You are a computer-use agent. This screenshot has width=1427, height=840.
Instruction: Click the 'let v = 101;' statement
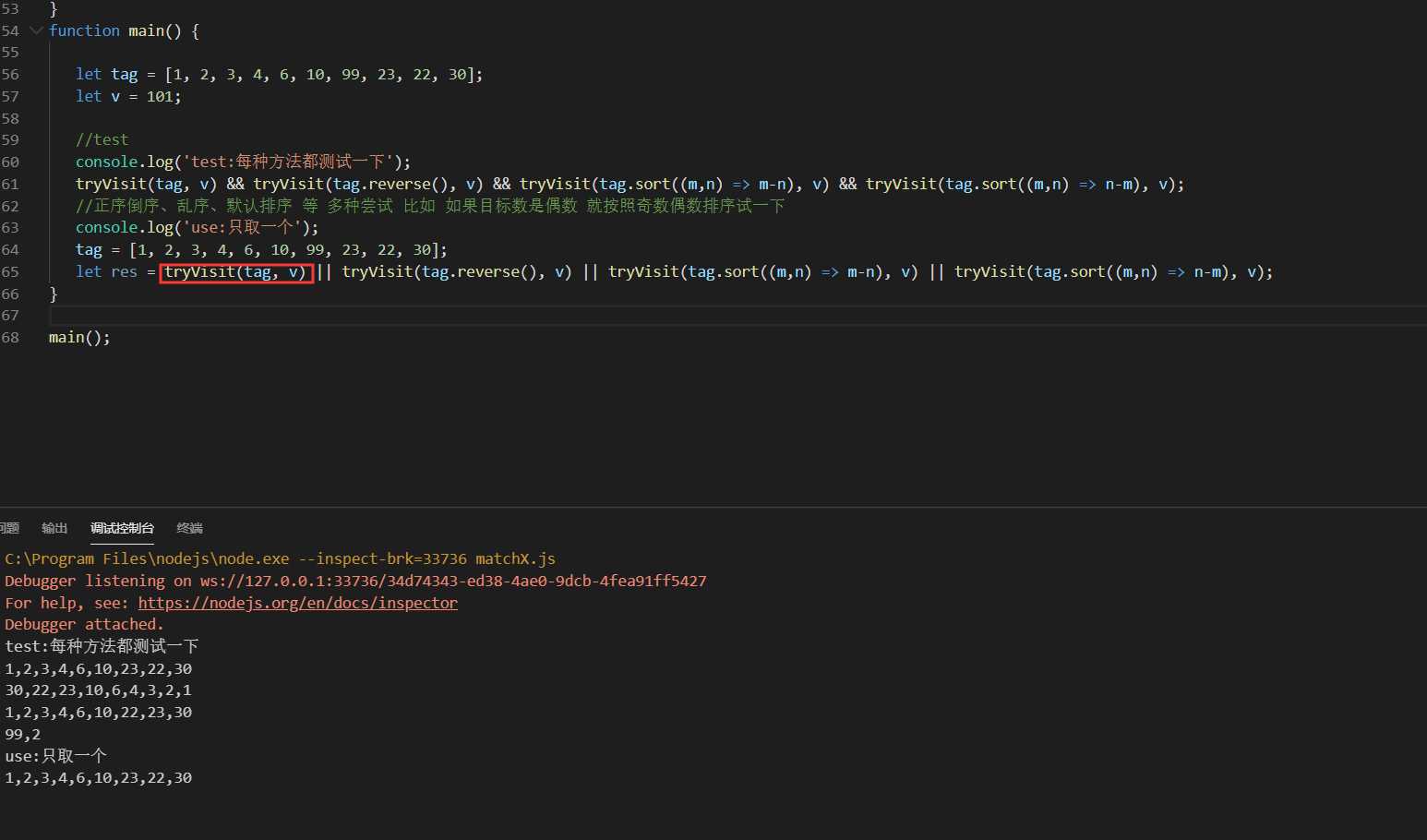pos(128,96)
